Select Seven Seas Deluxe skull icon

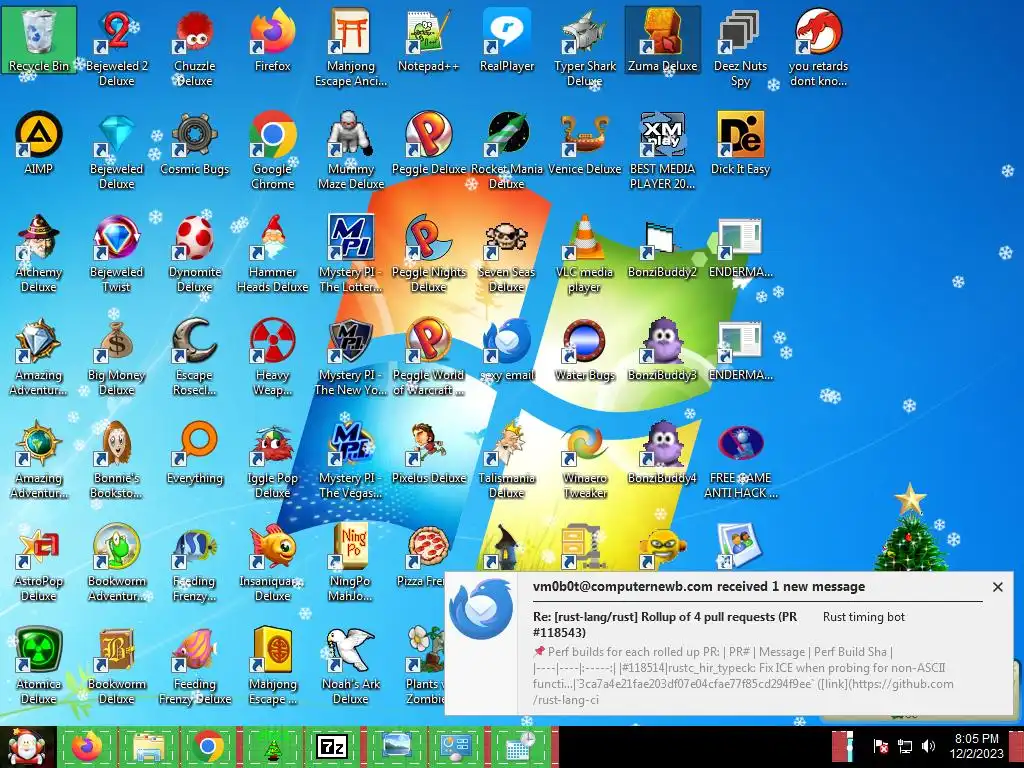tap(507, 253)
